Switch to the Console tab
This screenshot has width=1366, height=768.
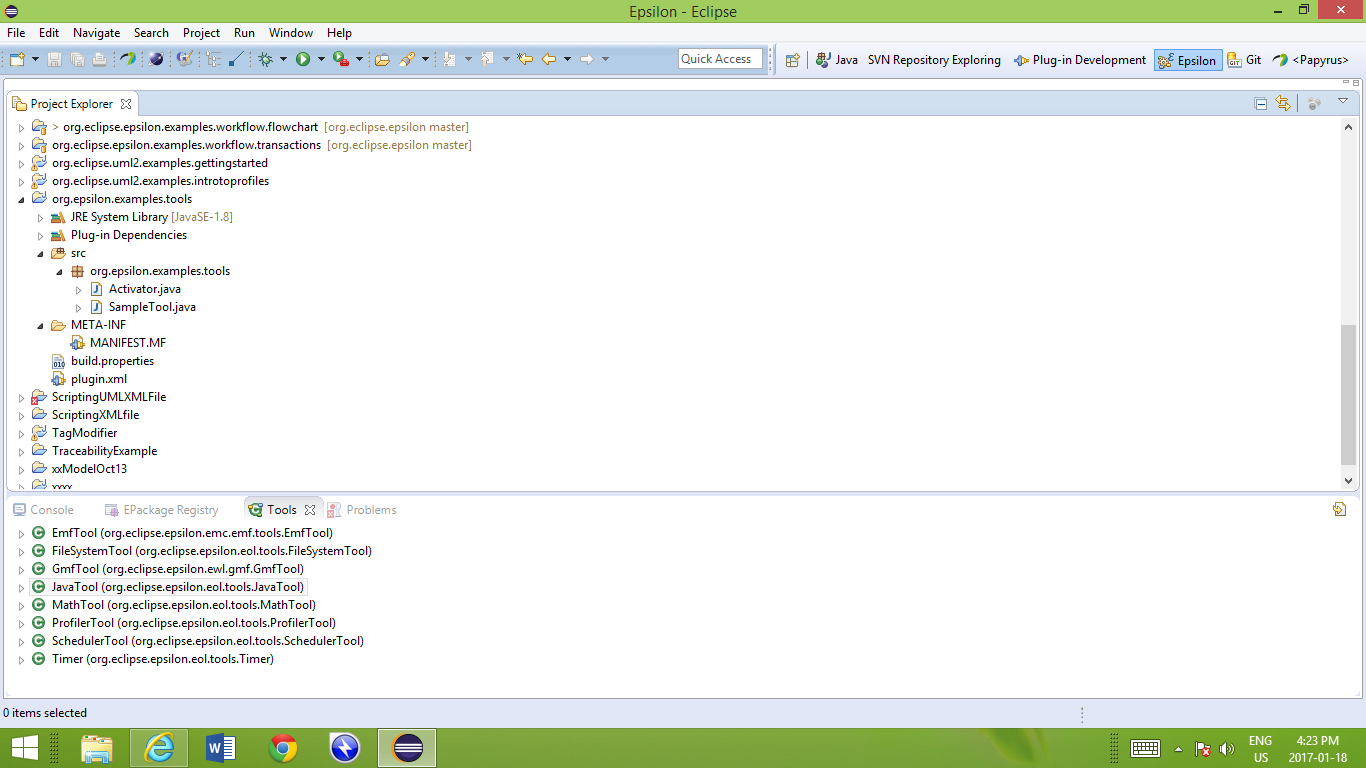(44, 510)
